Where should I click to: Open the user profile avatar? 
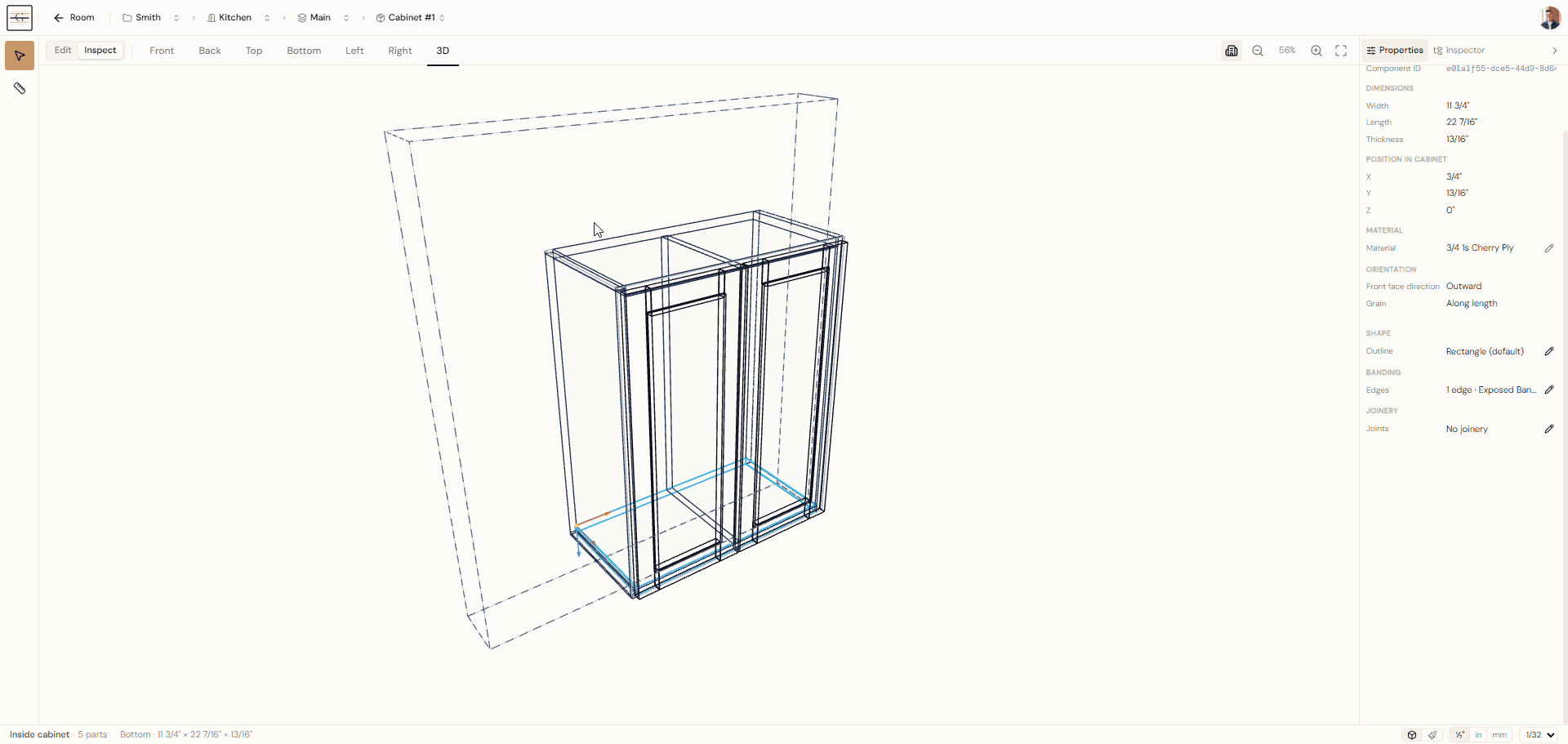point(1549,17)
